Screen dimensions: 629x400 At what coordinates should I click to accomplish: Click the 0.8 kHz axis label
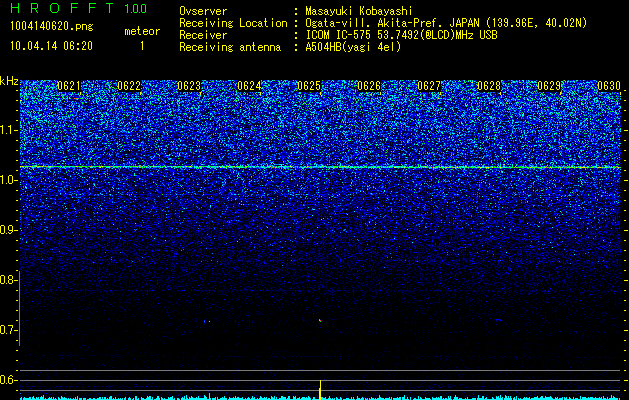point(8,280)
